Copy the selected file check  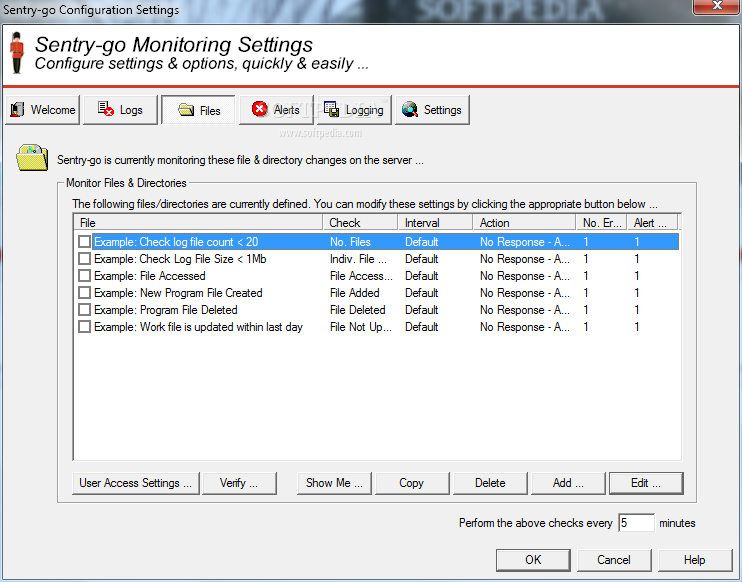click(x=412, y=483)
